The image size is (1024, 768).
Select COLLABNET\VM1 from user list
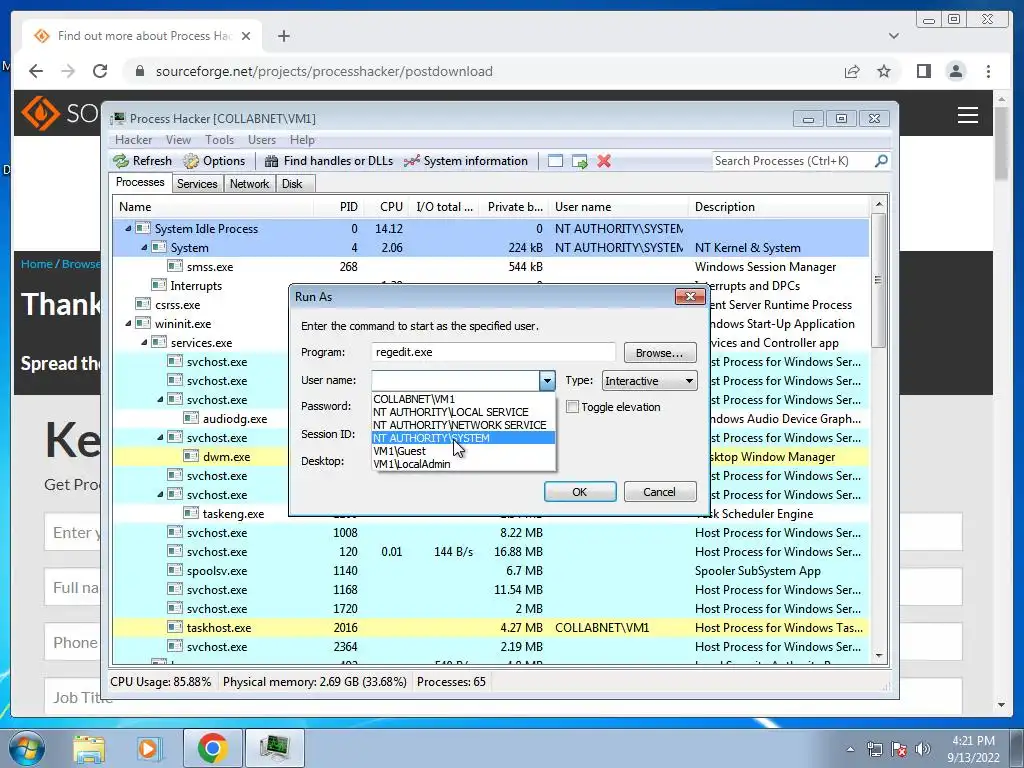click(464, 399)
